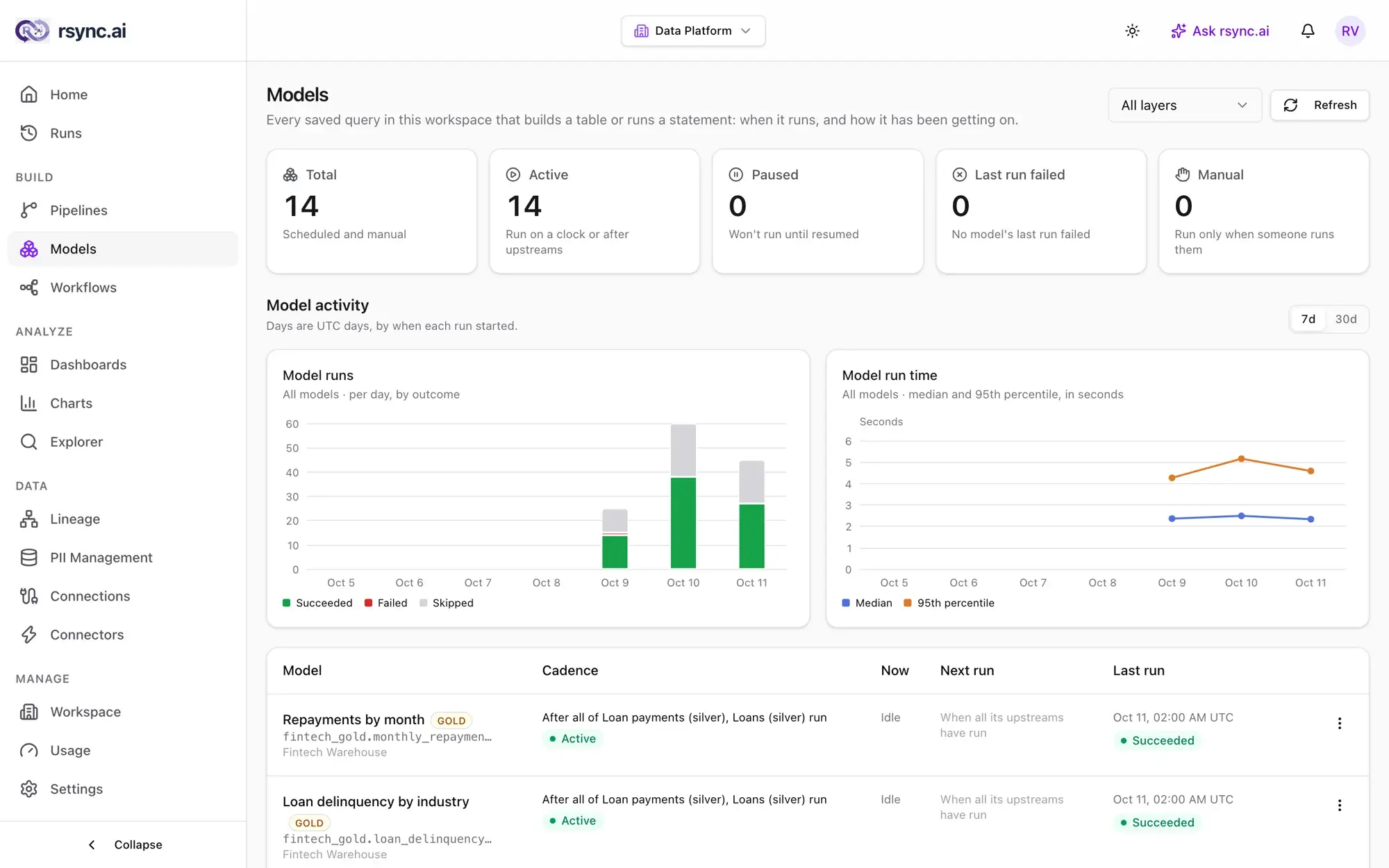Viewport: 1389px width, 868px height.
Task: Open the RV user avatar menu
Action: (1350, 31)
